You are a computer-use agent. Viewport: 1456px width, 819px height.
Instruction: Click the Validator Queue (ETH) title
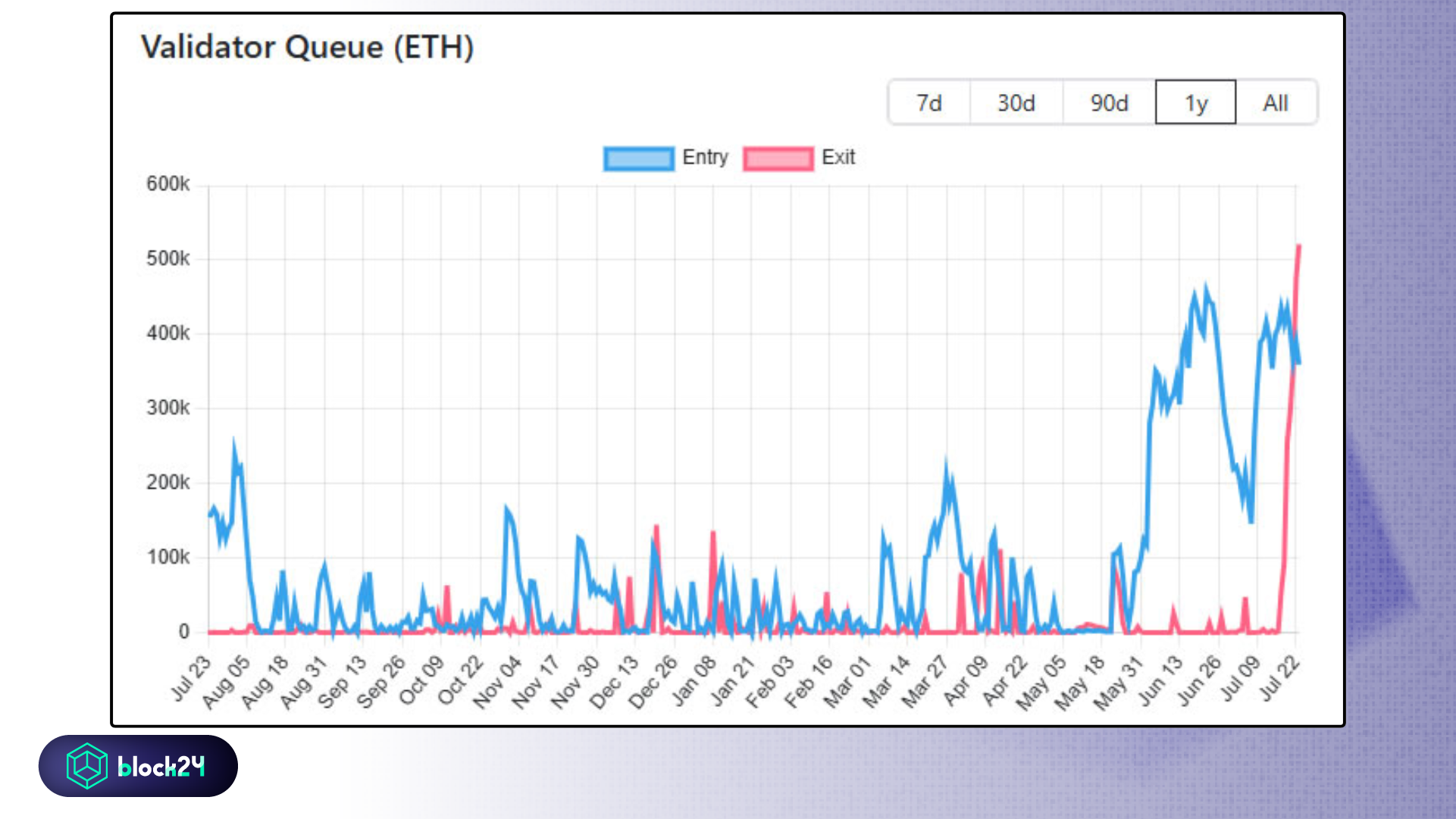pos(307,47)
